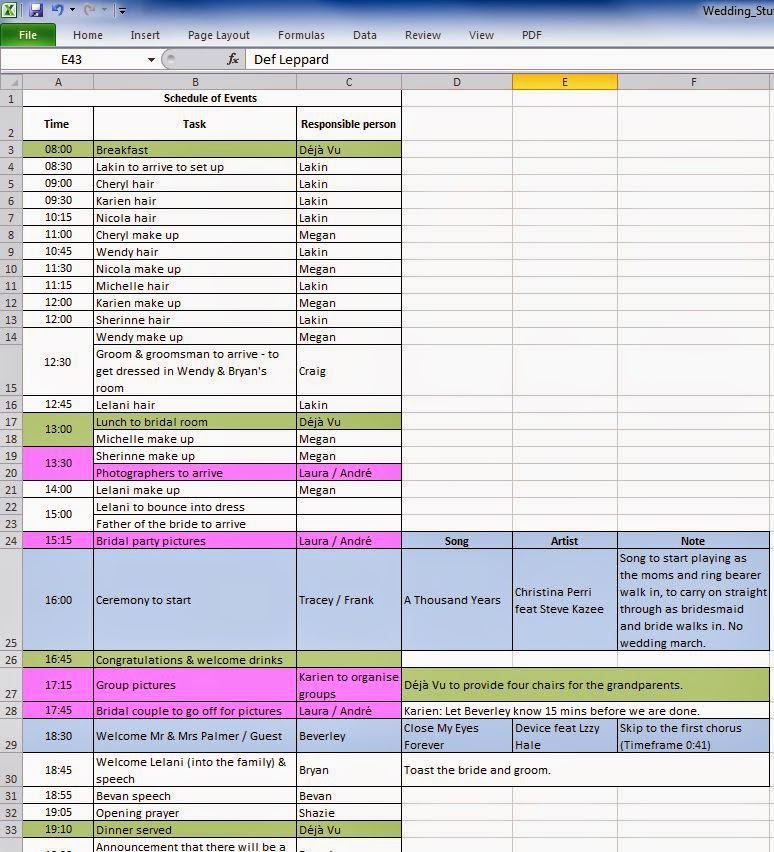Viewport: 774px width, 852px height.
Task: Select the Lunch to bridal room cell
Action: click(195, 422)
